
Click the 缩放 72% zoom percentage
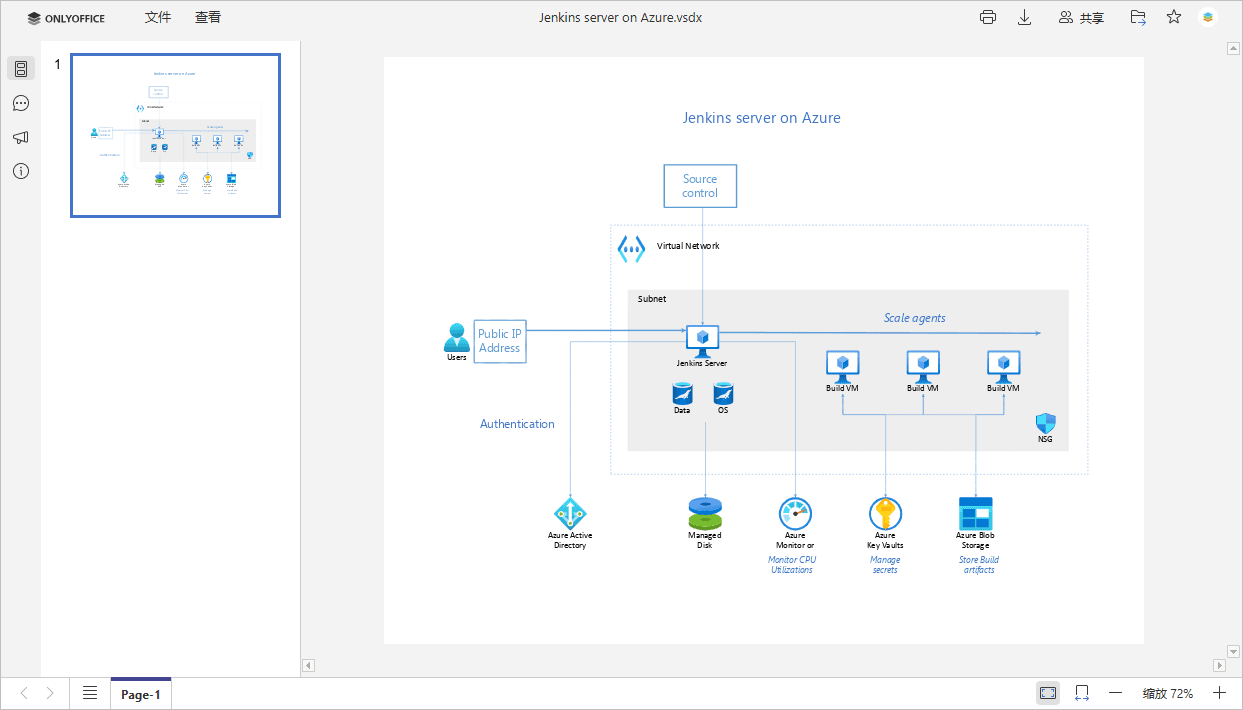tap(1166, 692)
